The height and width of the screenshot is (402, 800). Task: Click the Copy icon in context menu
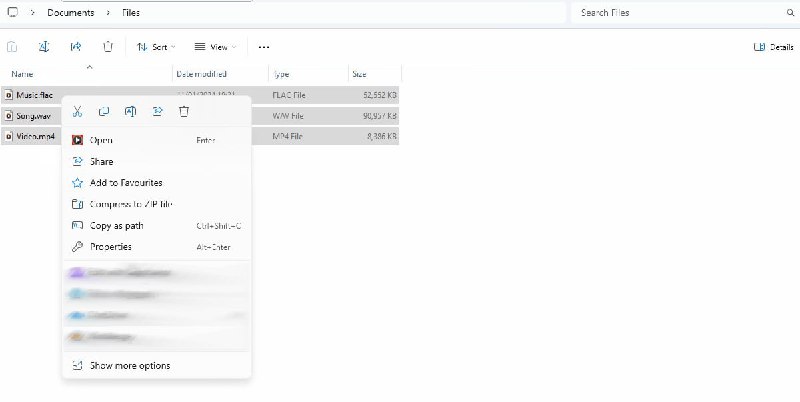[104, 112]
